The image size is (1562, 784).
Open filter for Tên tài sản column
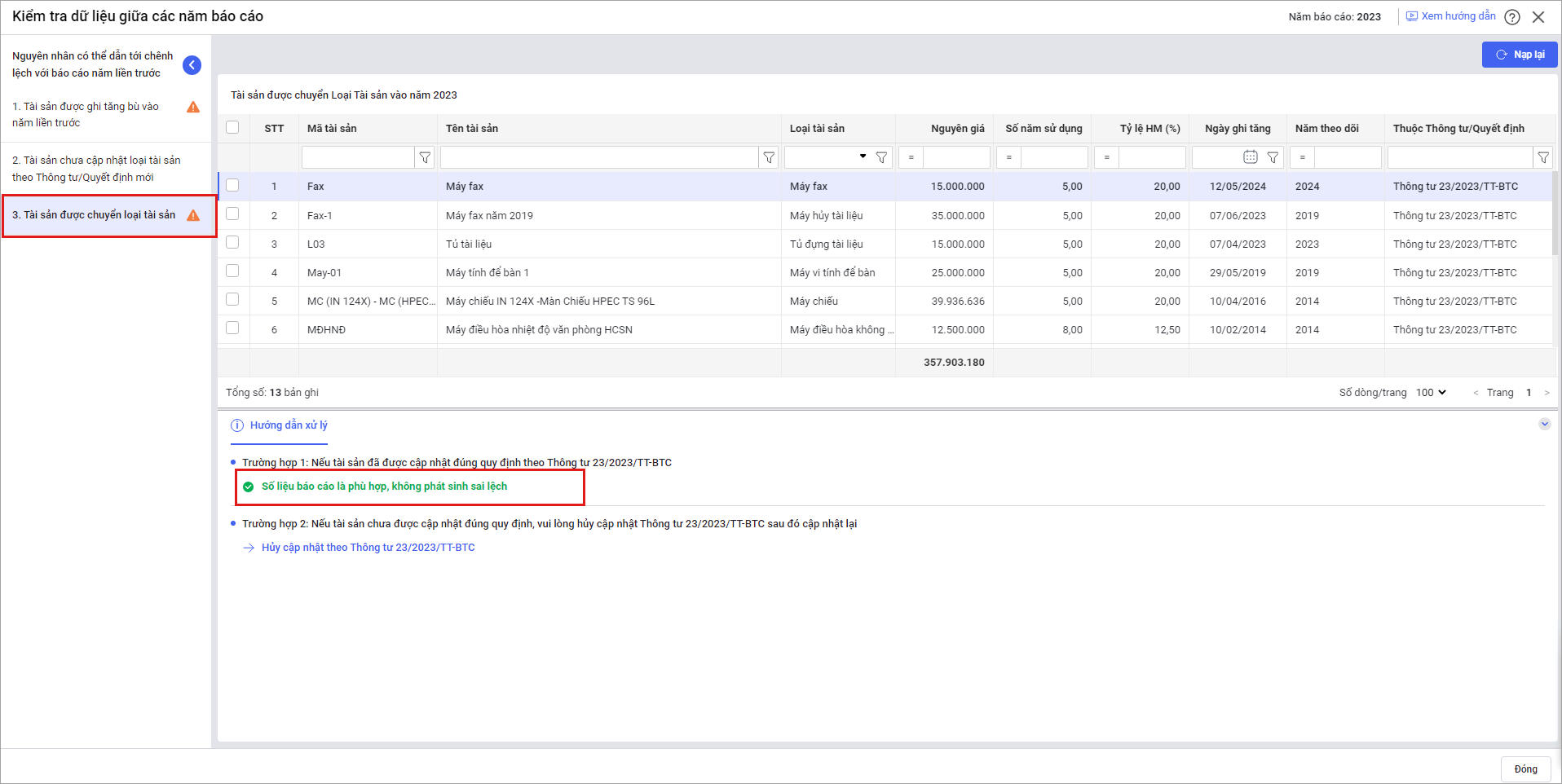pyautogui.click(x=769, y=157)
